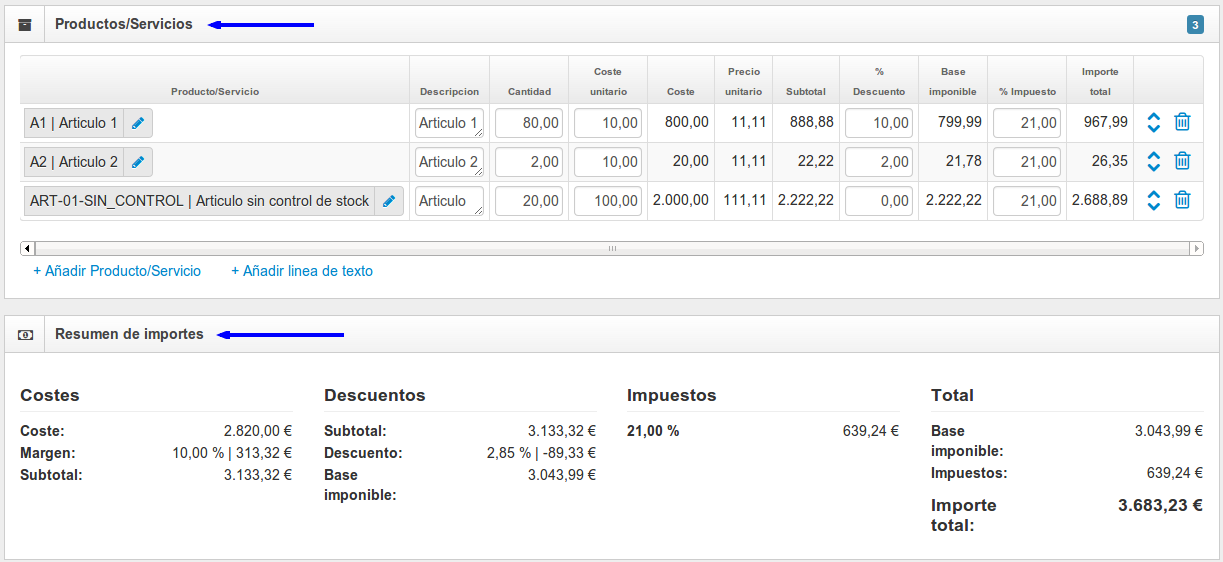Delete the ART-01-SIN_CONTROL row
Screen dimensions: 1223x562
click(1182, 200)
